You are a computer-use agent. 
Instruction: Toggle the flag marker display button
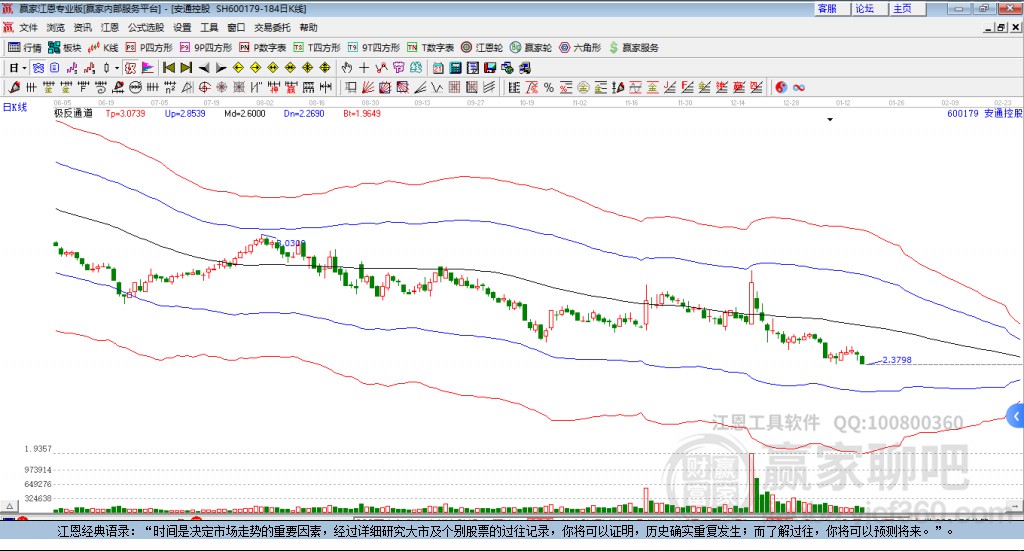[x=148, y=67]
